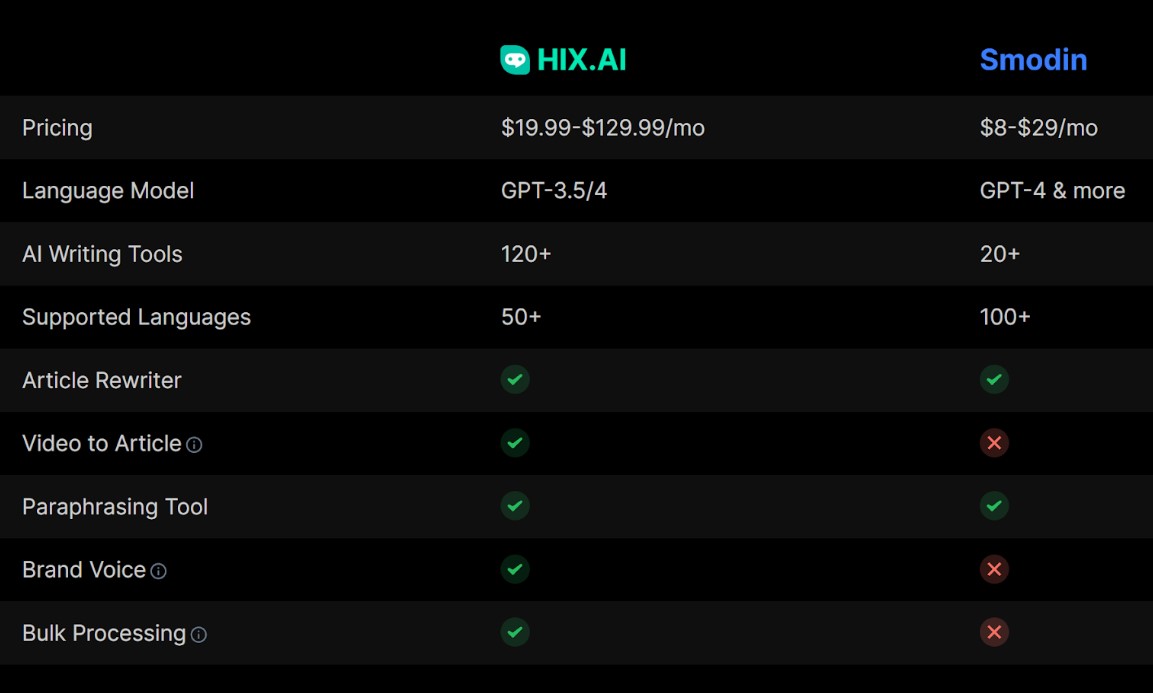Image resolution: width=1153 pixels, height=693 pixels.
Task: Open the Smodin column heading link
Action: click(1033, 60)
